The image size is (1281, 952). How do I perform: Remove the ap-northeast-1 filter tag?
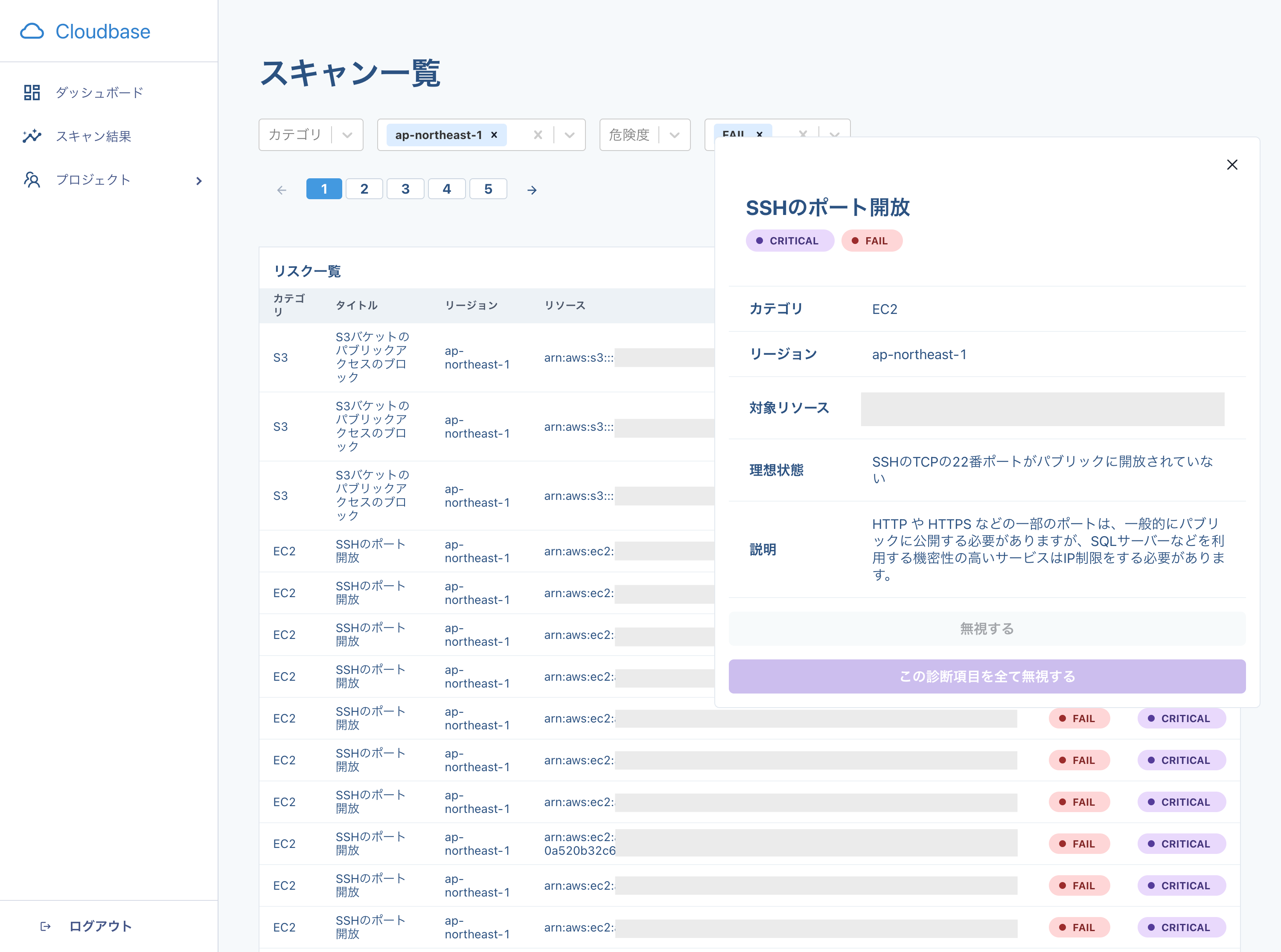tap(494, 135)
